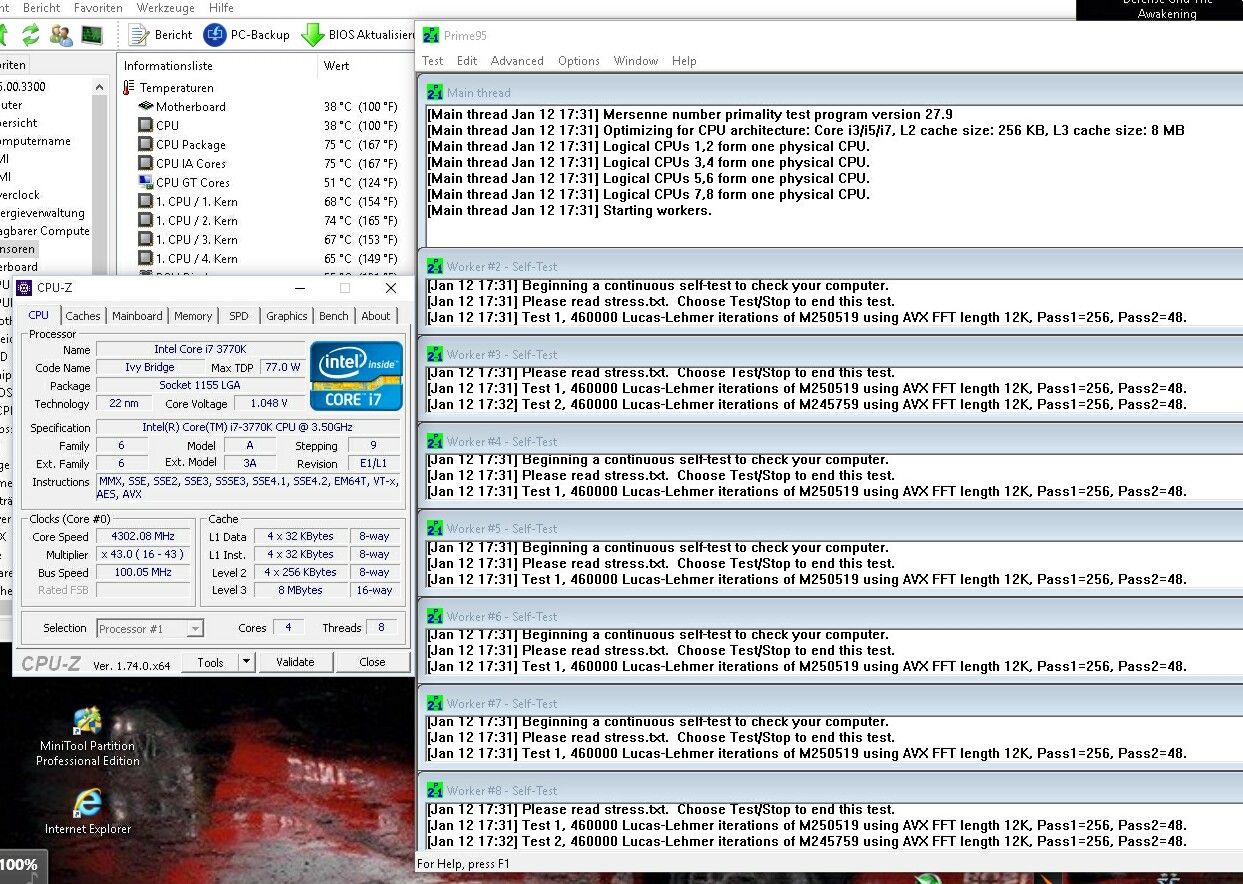This screenshot has width=1243, height=884.
Task: Click the Worker #2 Self-Test window icon
Action: coord(435,267)
